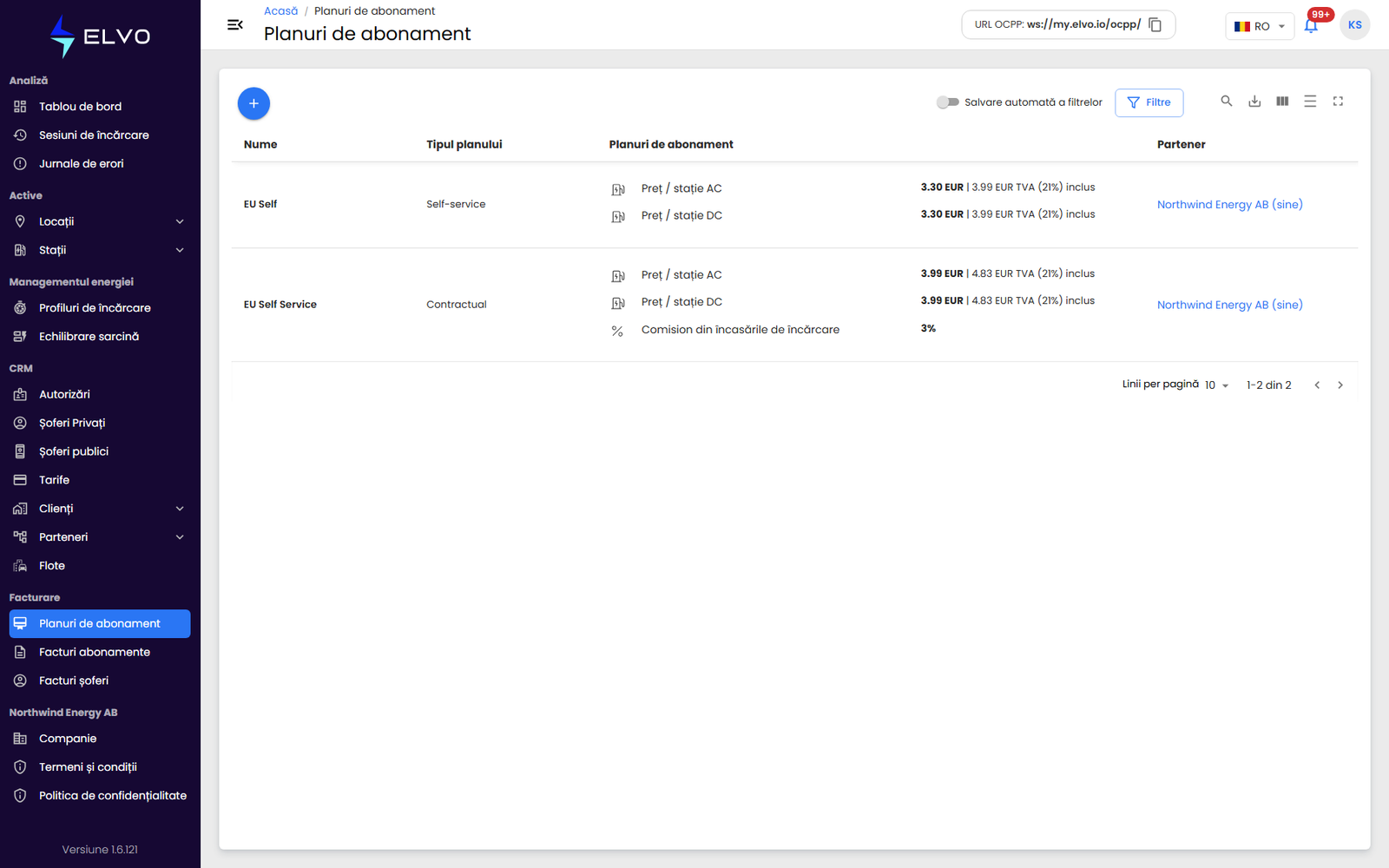Open Termeni și condiții
This screenshot has height=868, width=1389.
(100, 767)
